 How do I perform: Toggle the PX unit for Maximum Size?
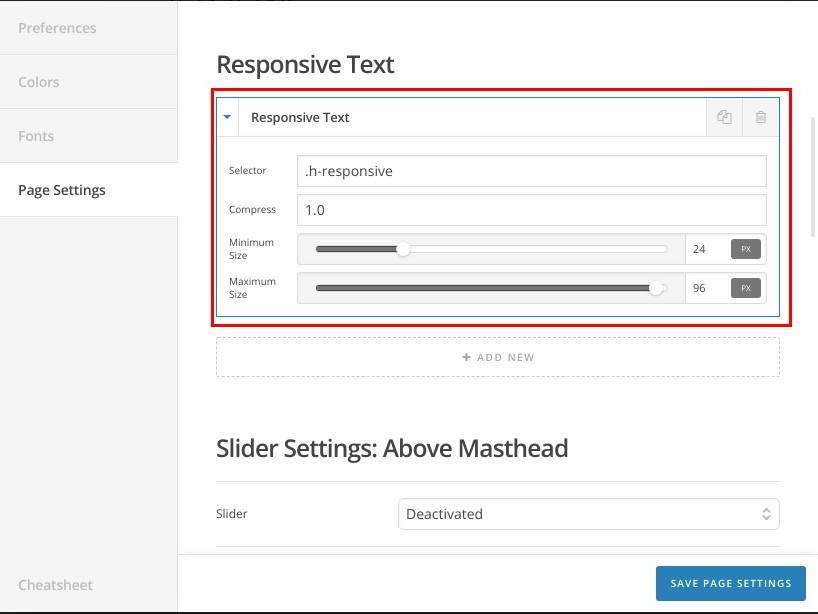pyautogui.click(x=745, y=288)
